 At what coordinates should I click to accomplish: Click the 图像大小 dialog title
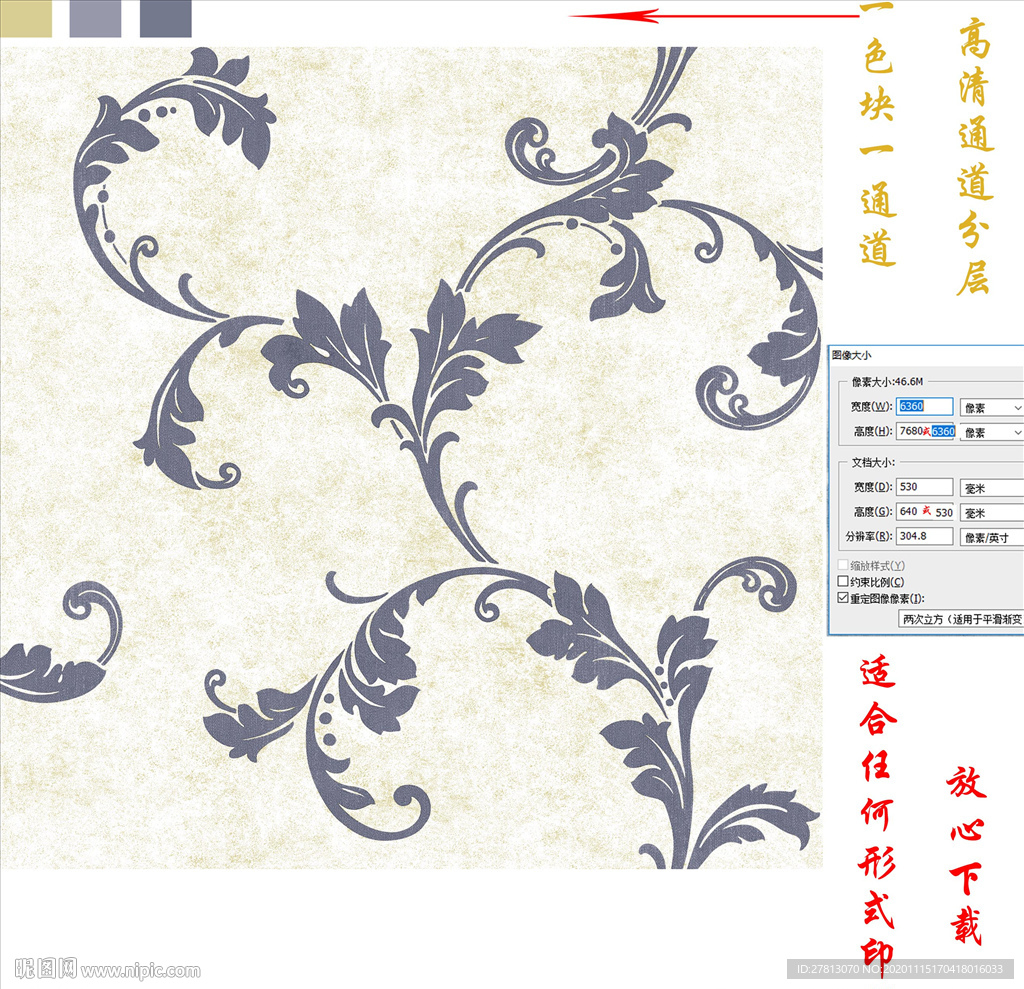pos(852,355)
